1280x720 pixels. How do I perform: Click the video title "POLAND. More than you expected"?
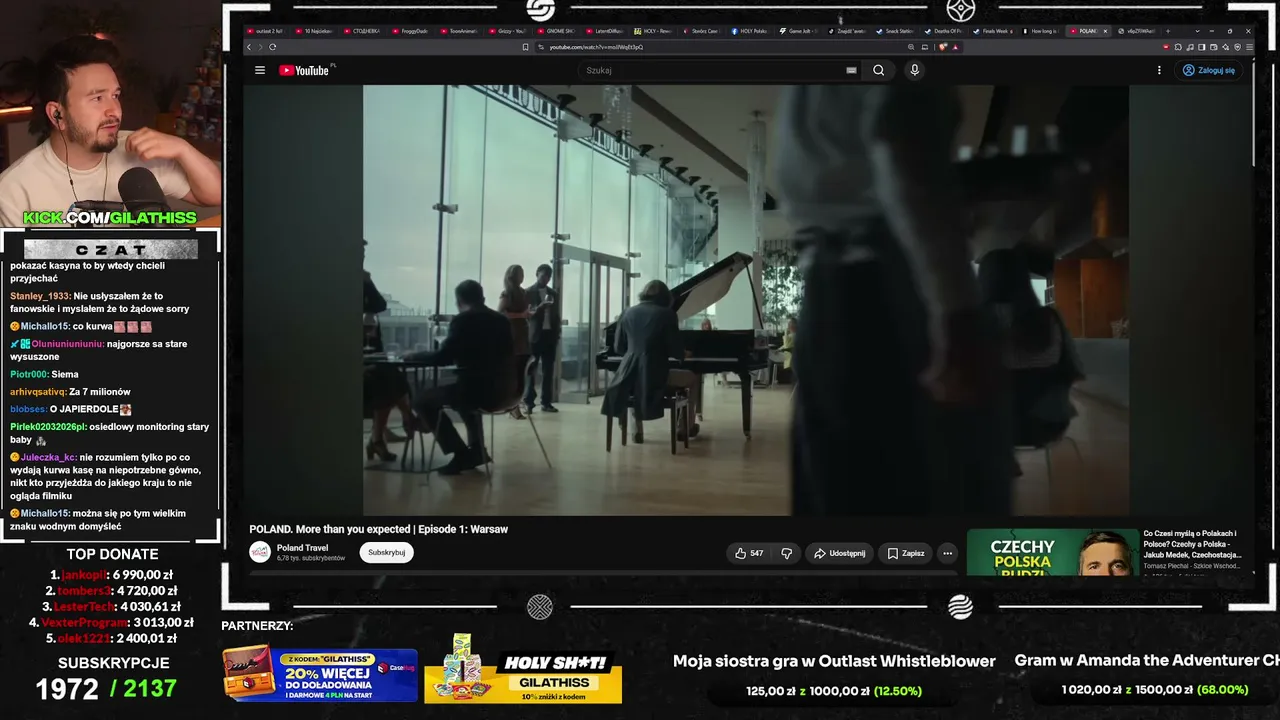coord(378,529)
